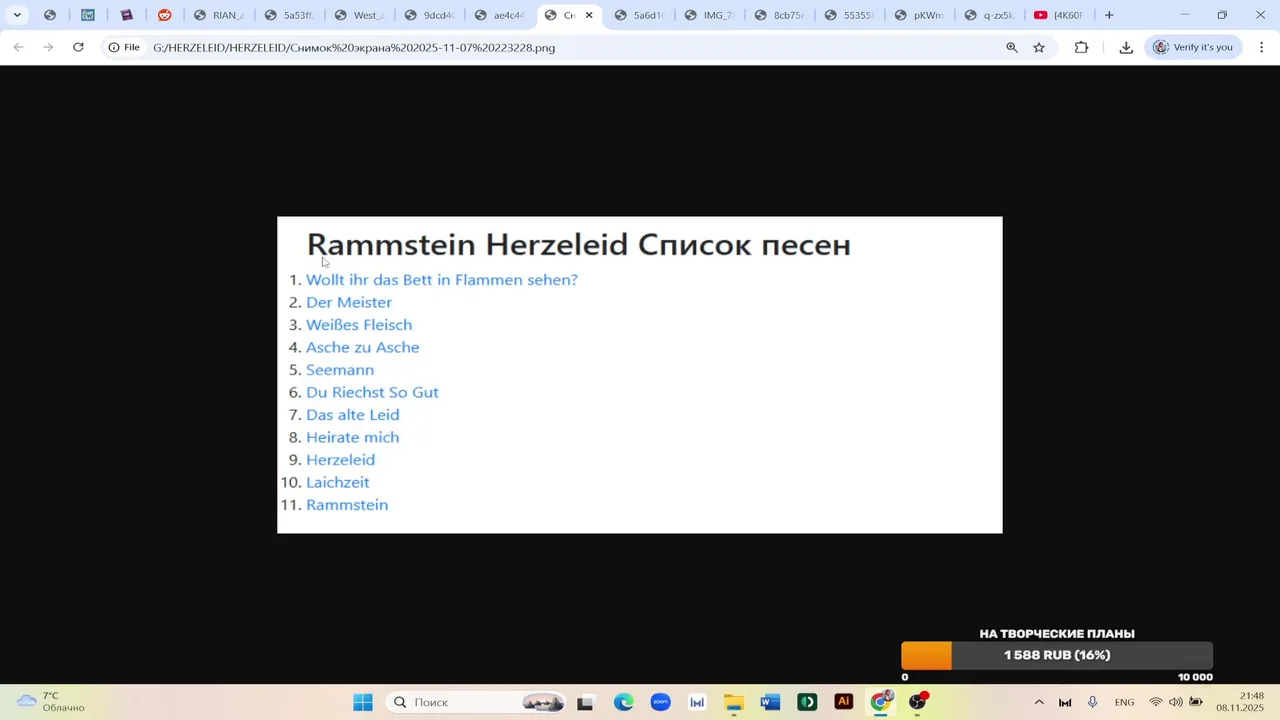
Task: Click the 'Herzeleid' song in list item 9
Action: coord(341,460)
